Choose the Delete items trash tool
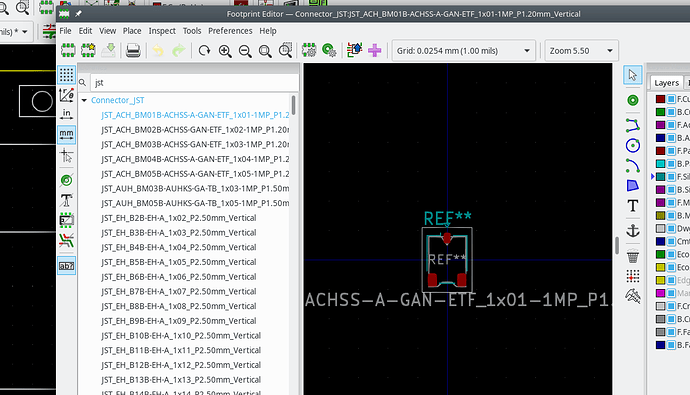Image resolution: width=690 pixels, height=395 pixels. [632, 256]
